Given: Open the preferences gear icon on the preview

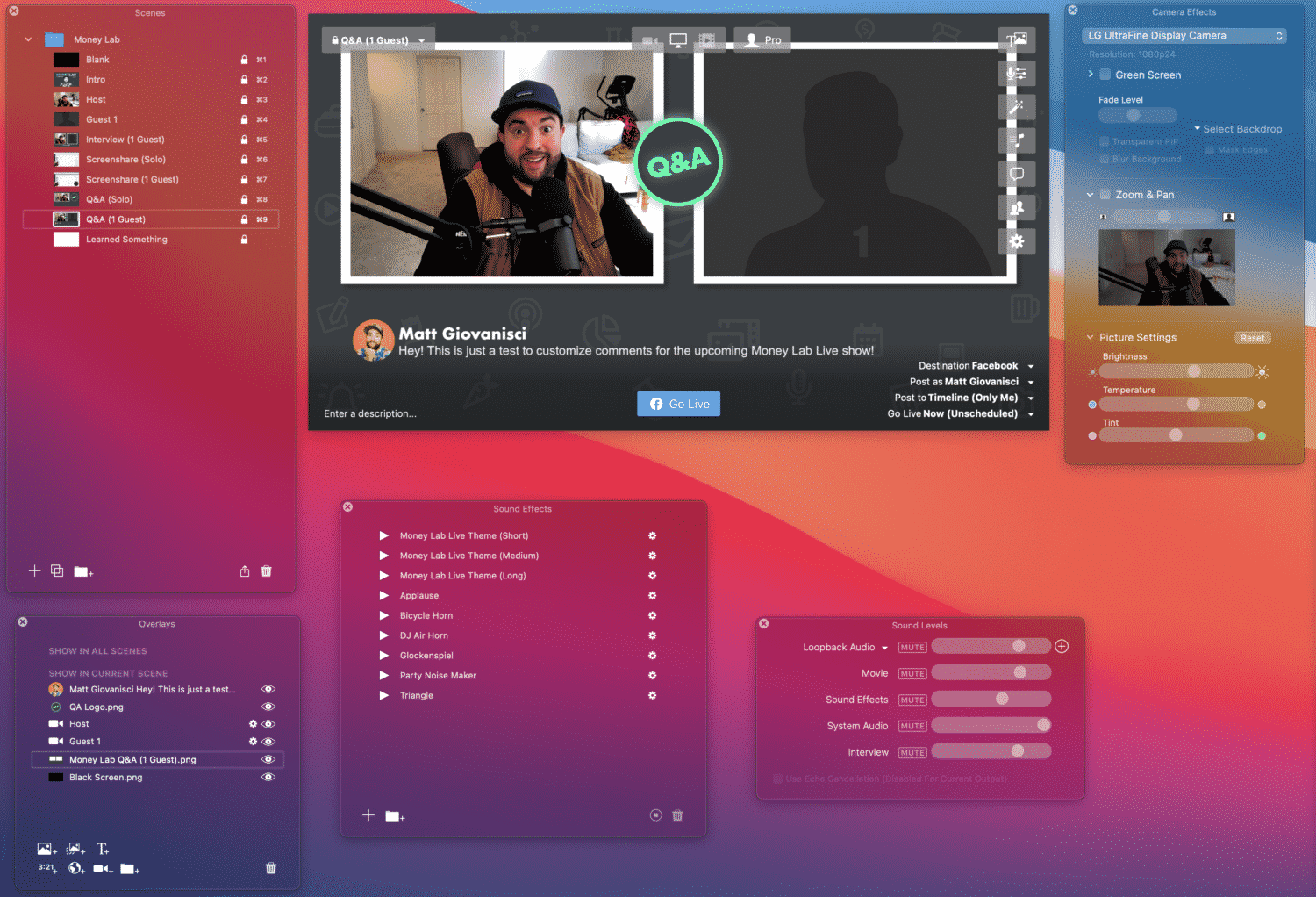Looking at the screenshot, I should 1017,241.
